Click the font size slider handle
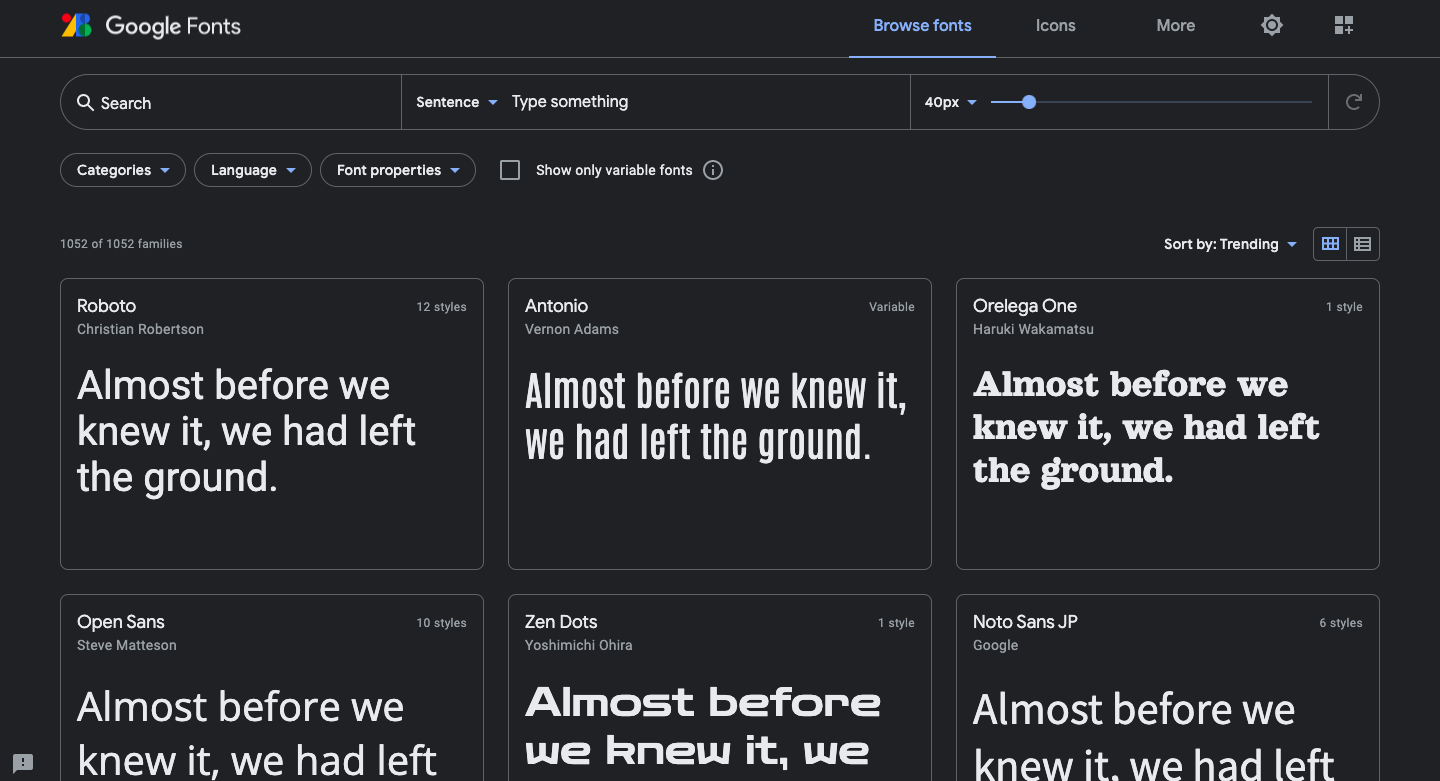Image resolution: width=1440 pixels, height=781 pixels. tap(1029, 102)
